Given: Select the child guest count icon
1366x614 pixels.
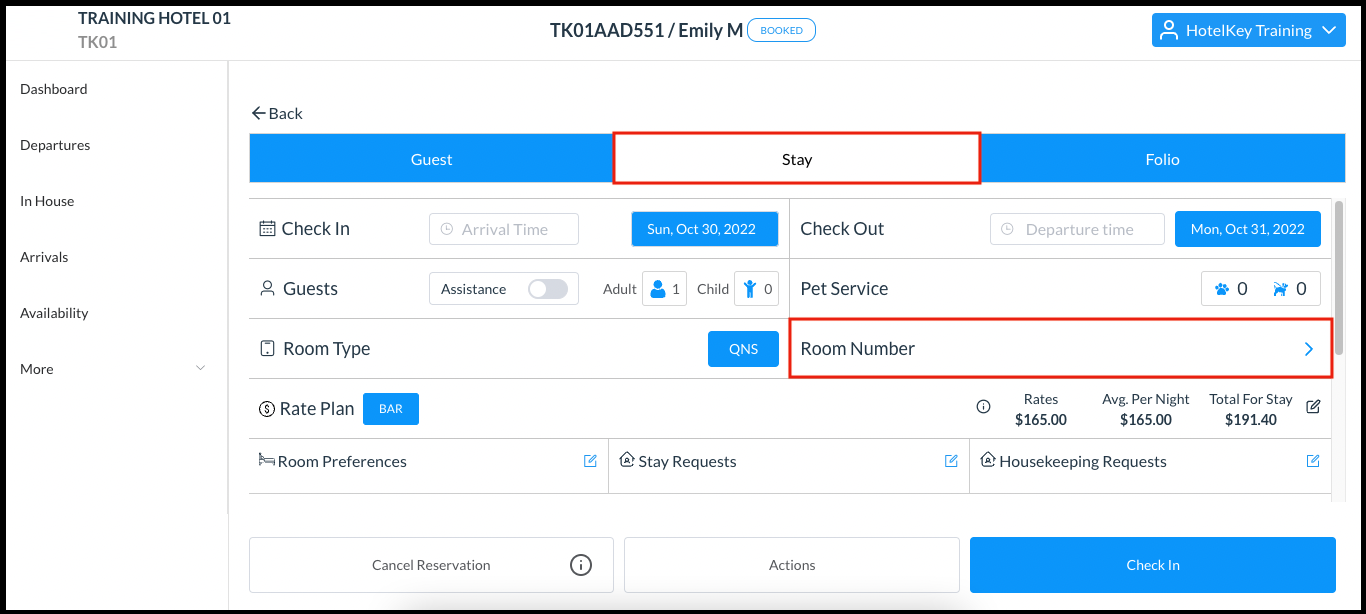Looking at the screenshot, I should coord(750,289).
